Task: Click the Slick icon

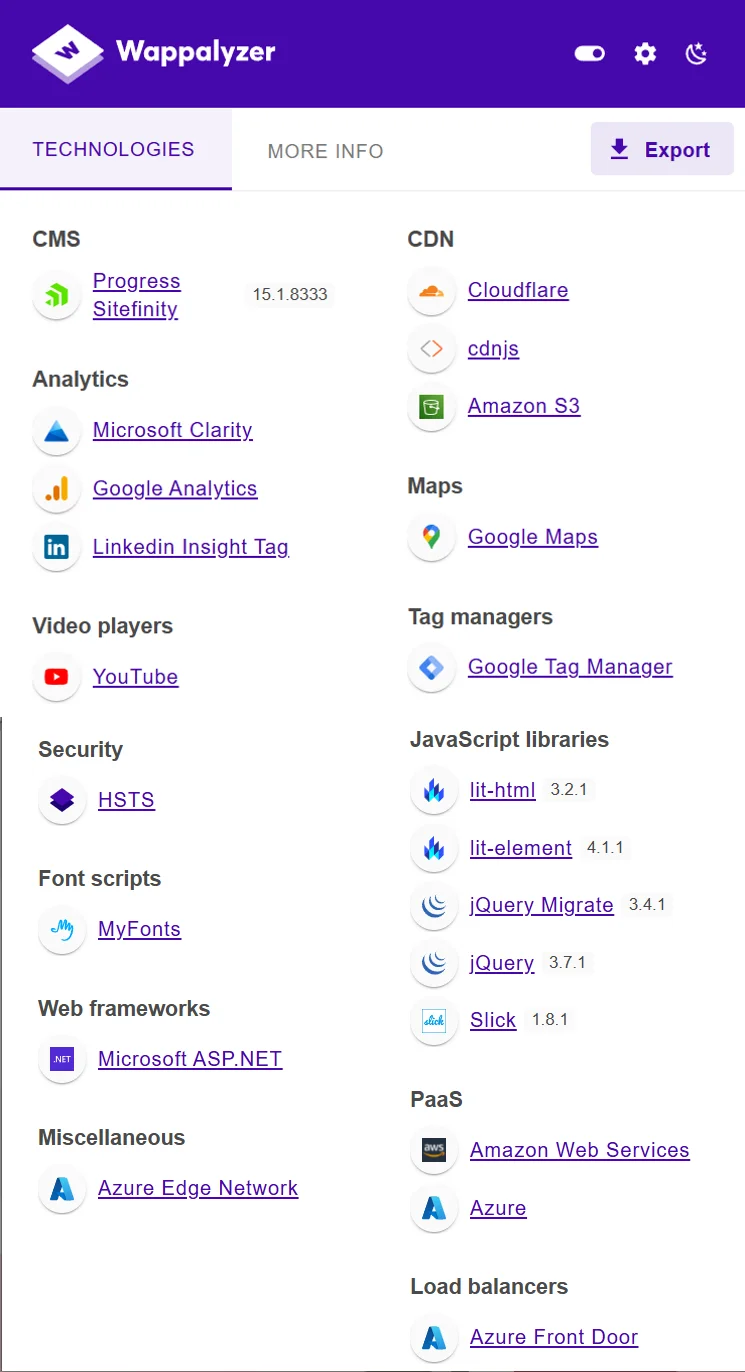Action: coord(434,1020)
